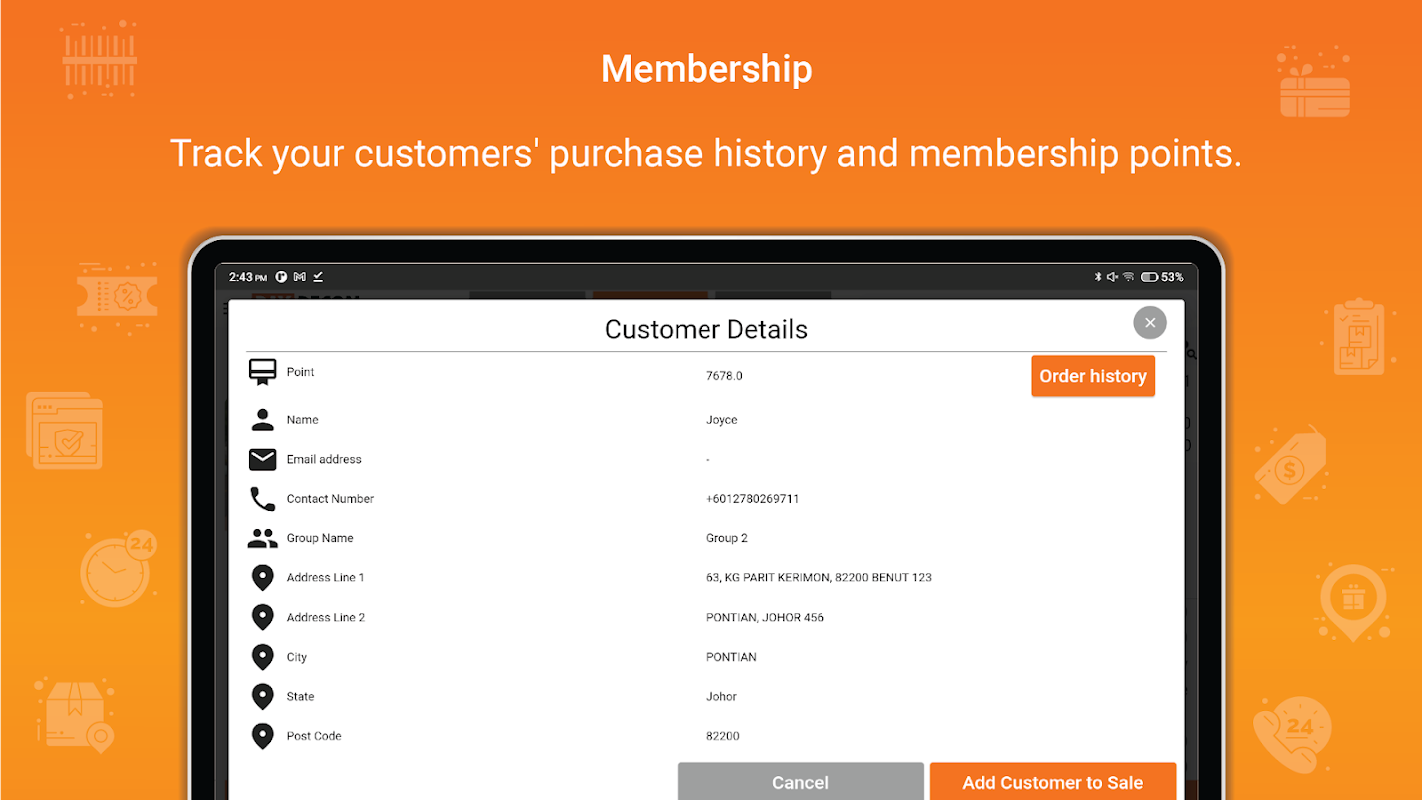Click the points value 7678.0

click(724, 376)
